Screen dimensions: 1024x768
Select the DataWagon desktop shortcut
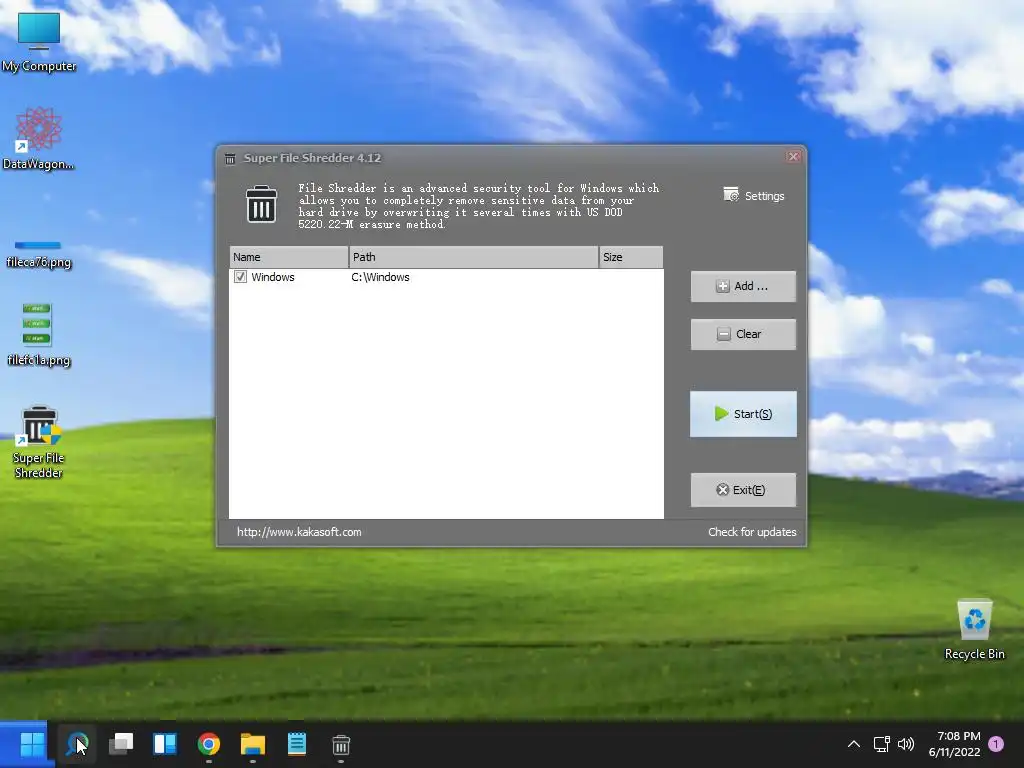point(39,138)
